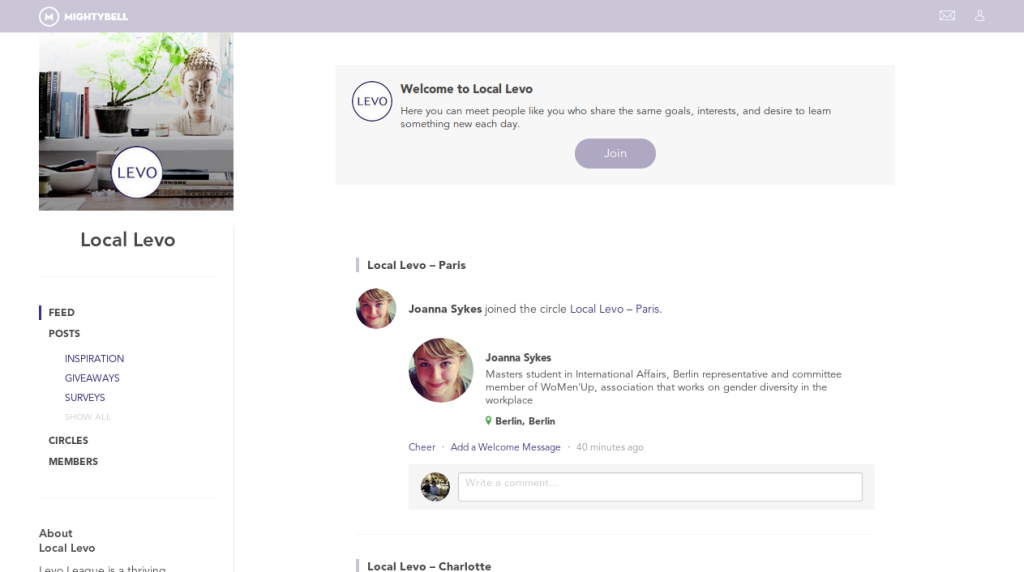This screenshot has width=1024, height=572.
Task: Filter posts by Inspiration
Action: (94, 358)
